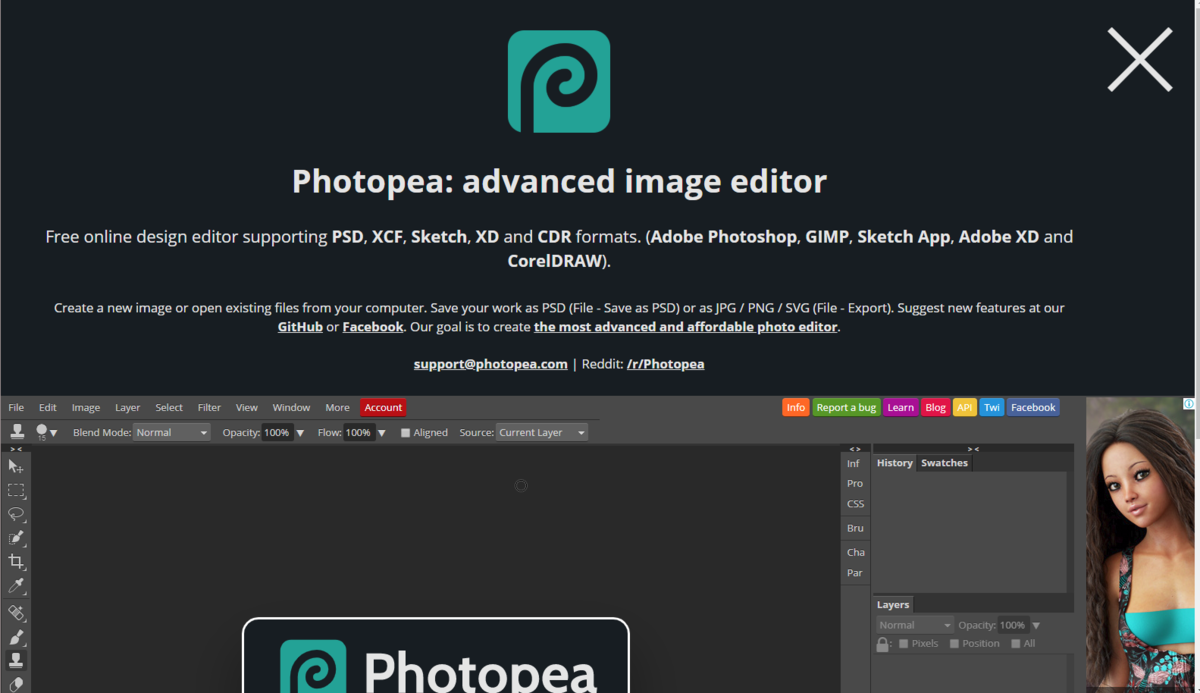Select the Move tool
The width and height of the screenshot is (1200, 693).
(16, 467)
